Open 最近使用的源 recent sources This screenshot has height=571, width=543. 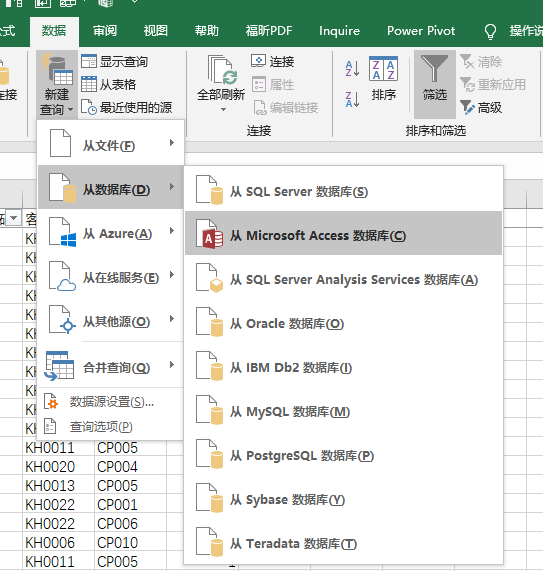[126, 107]
